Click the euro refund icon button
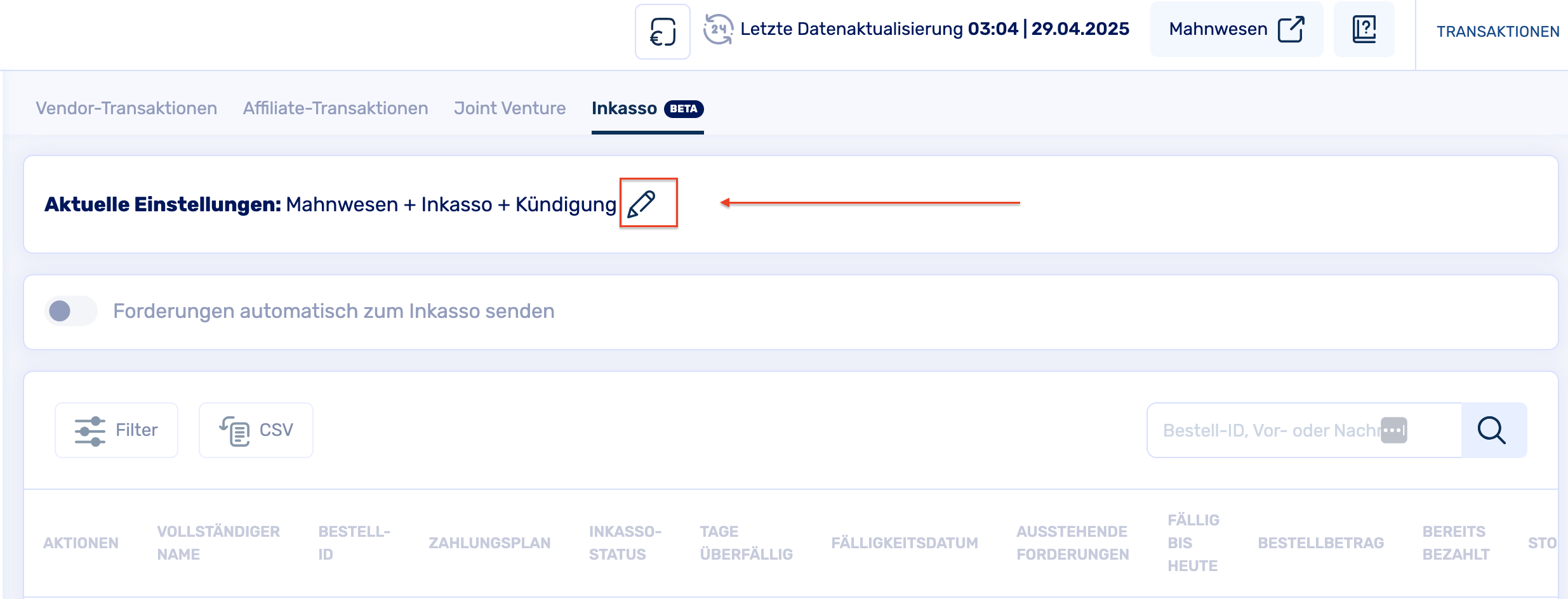 [662, 32]
